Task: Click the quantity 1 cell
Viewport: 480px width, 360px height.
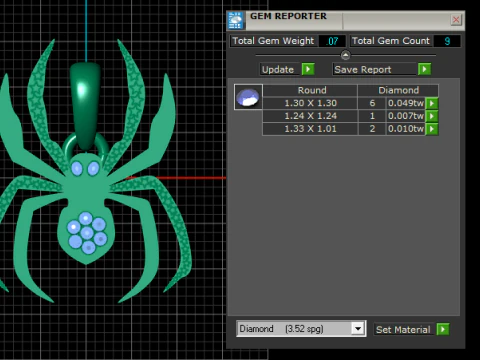Action: pyautogui.click(x=372, y=116)
